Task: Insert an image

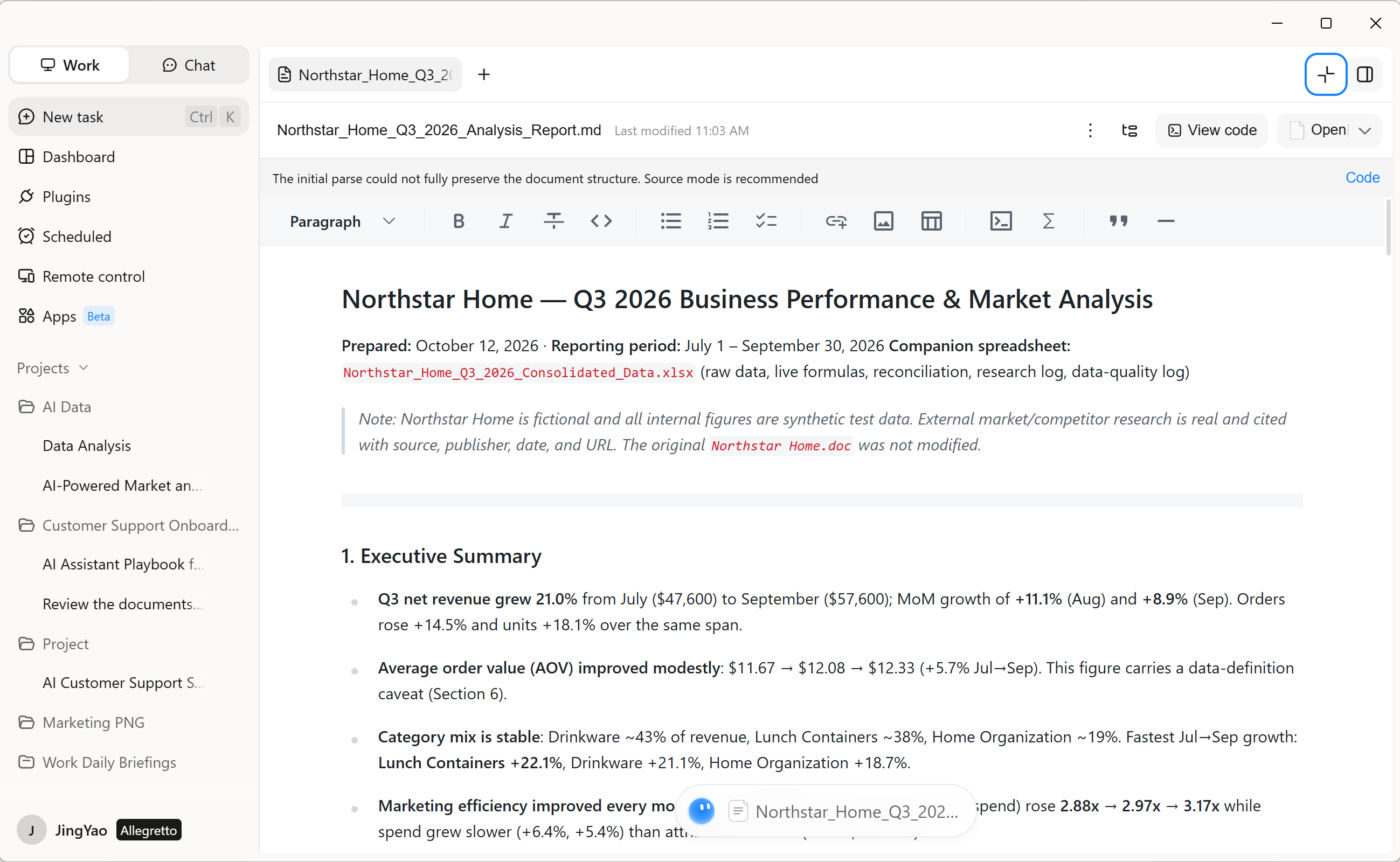Action: coord(883,221)
